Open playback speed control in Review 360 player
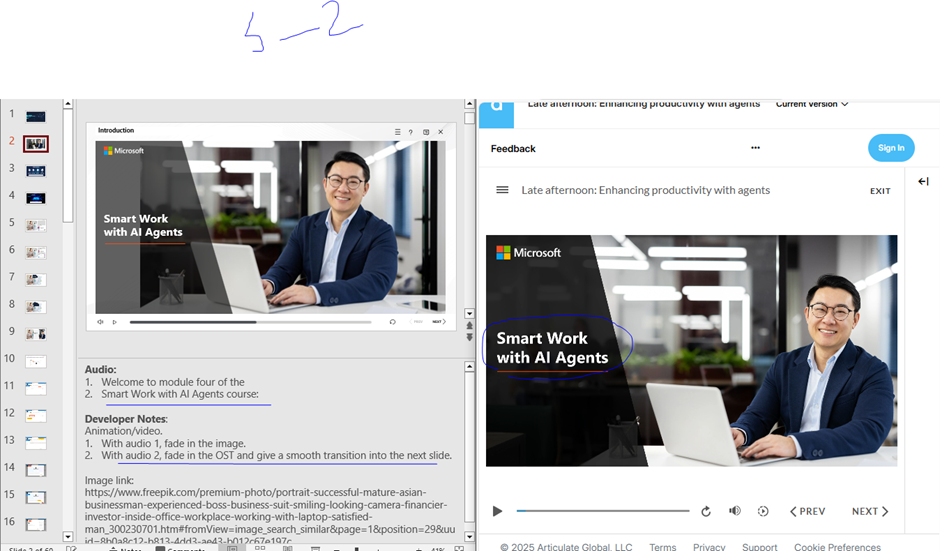The height and width of the screenshot is (551, 940). tap(763, 511)
